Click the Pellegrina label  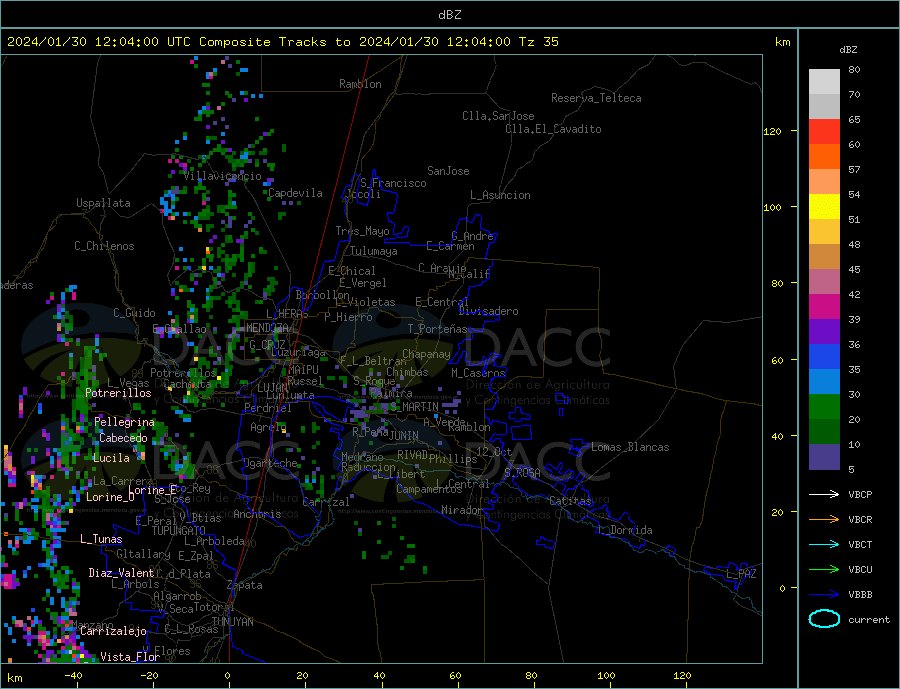pos(124,423)
